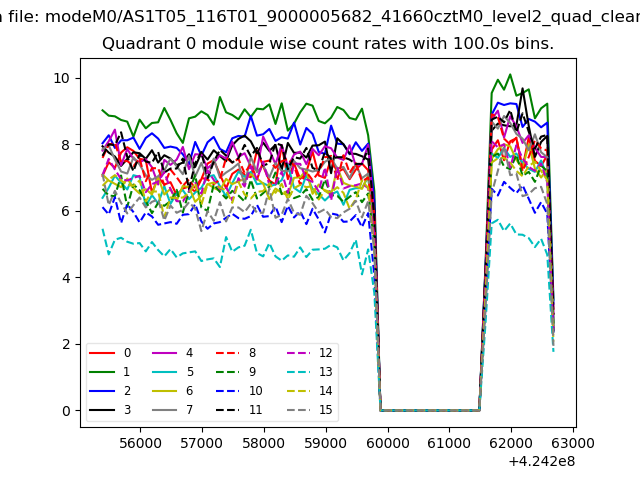Pick the black solid legend entry labeled 3

click(102, 410)
